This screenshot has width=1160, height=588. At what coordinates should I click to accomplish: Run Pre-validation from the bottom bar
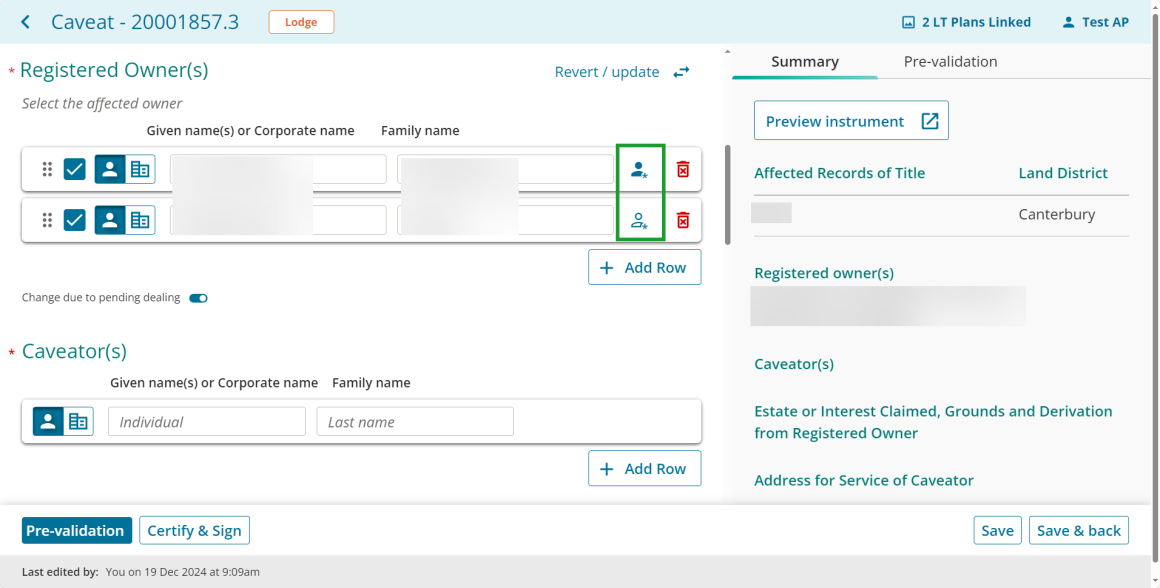pos(77,530)
